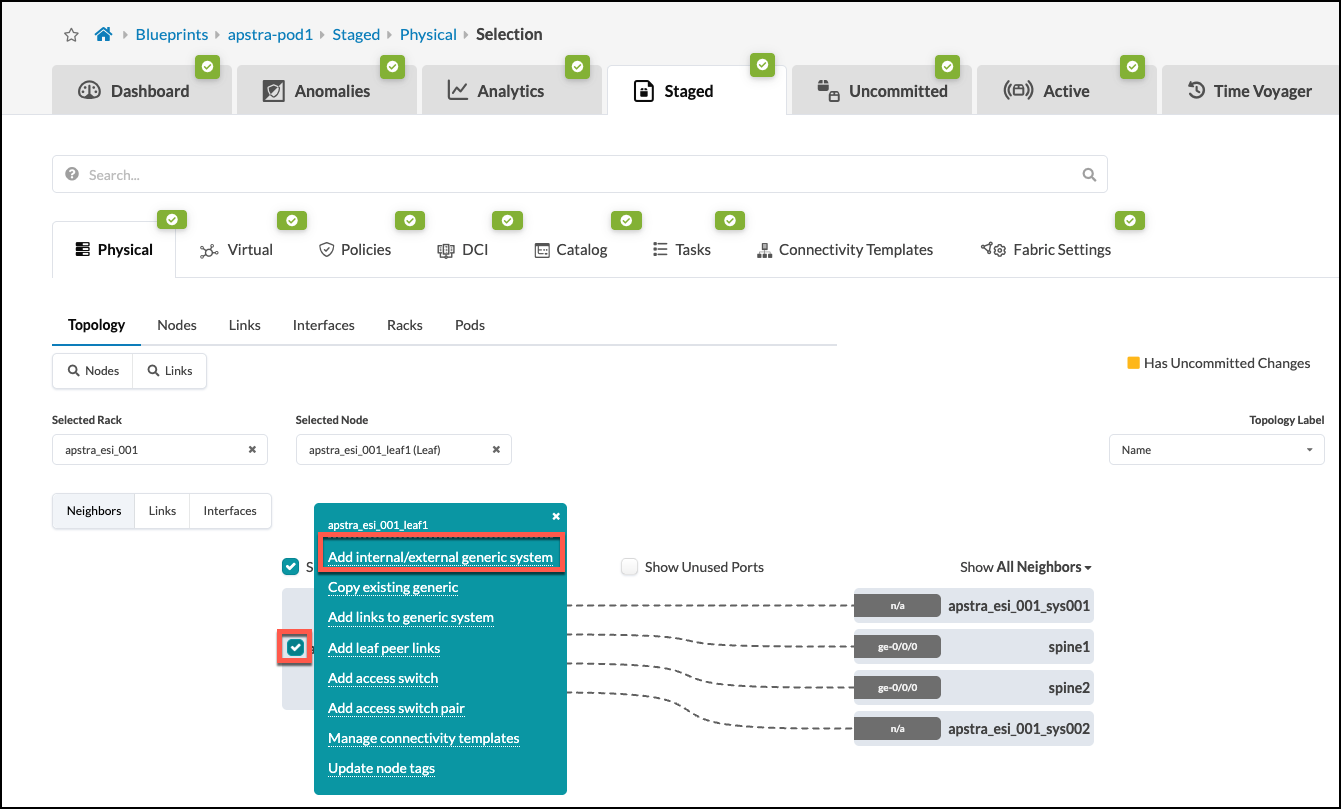Select Add internal/external generic system
1341x809 pixels.
pos(440,557)
